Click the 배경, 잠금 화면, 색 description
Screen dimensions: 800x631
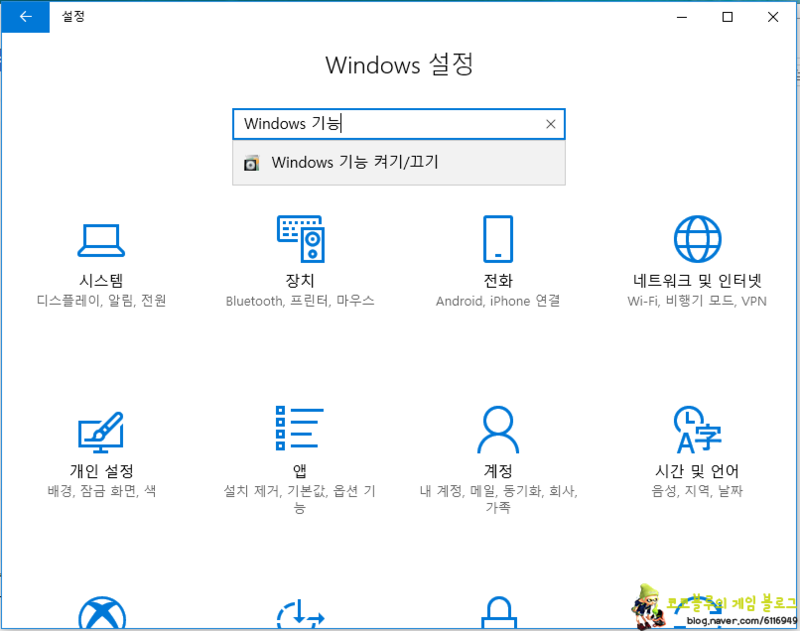point(102,491)
